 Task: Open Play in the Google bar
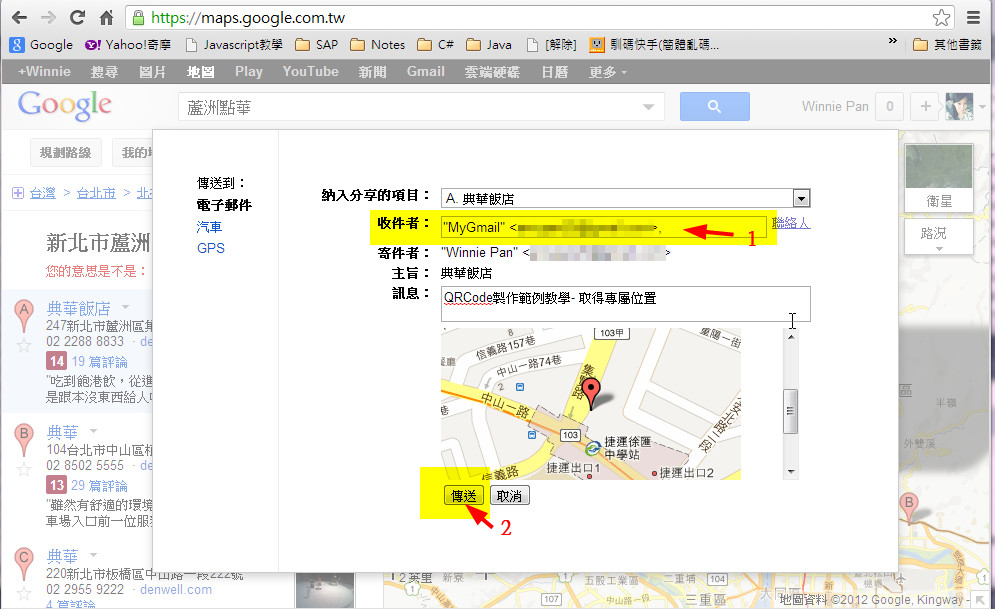point(249,72)
